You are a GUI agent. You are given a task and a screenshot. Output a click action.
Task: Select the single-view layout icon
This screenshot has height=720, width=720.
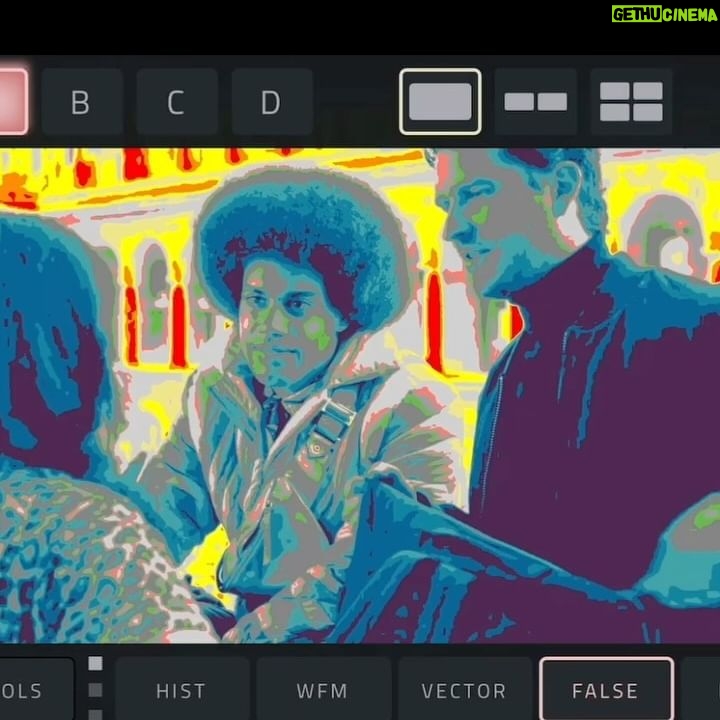[x=440, y=102]
